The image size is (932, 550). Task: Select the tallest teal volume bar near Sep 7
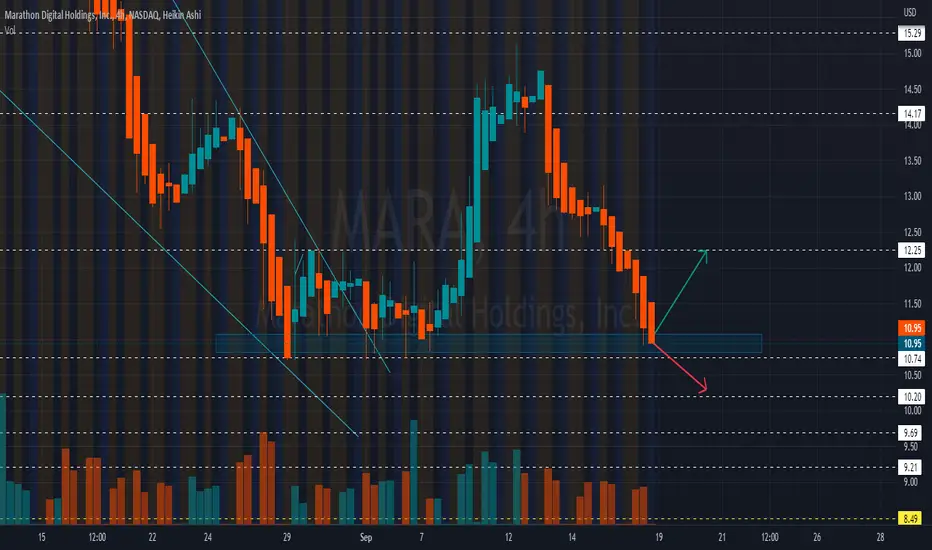click(x=414, y=472)
